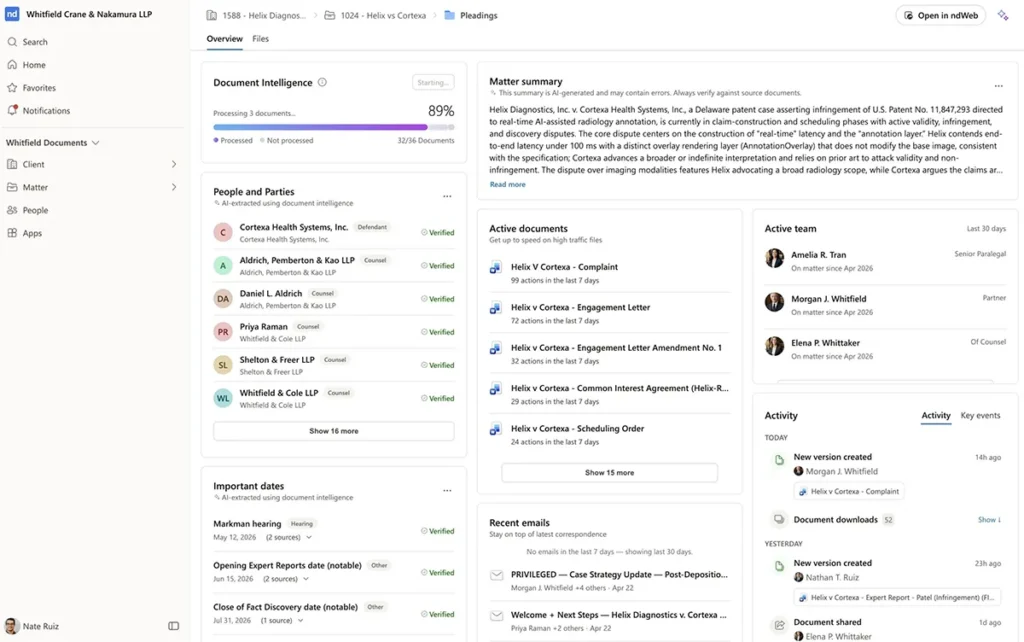Image resolution: width=1024 pixels, height=642 pixels.
Task: Collapse sidebar using panel toggle icon
Action: click(173, 626)
